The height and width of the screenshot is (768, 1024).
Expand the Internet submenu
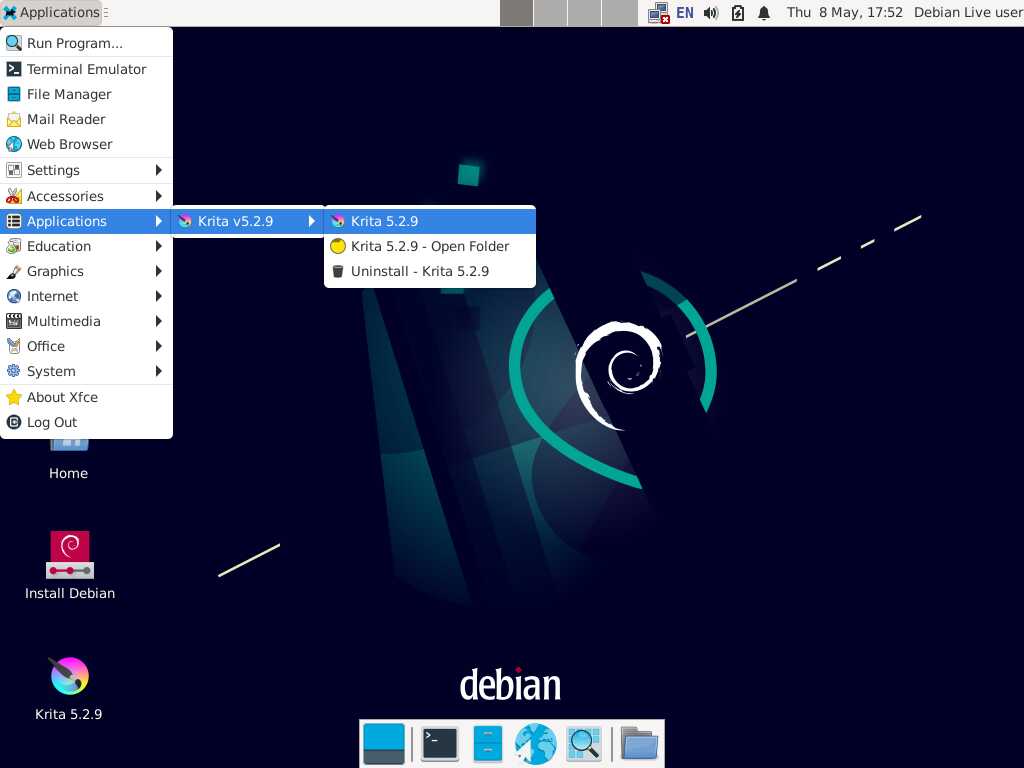click(86, 296)
